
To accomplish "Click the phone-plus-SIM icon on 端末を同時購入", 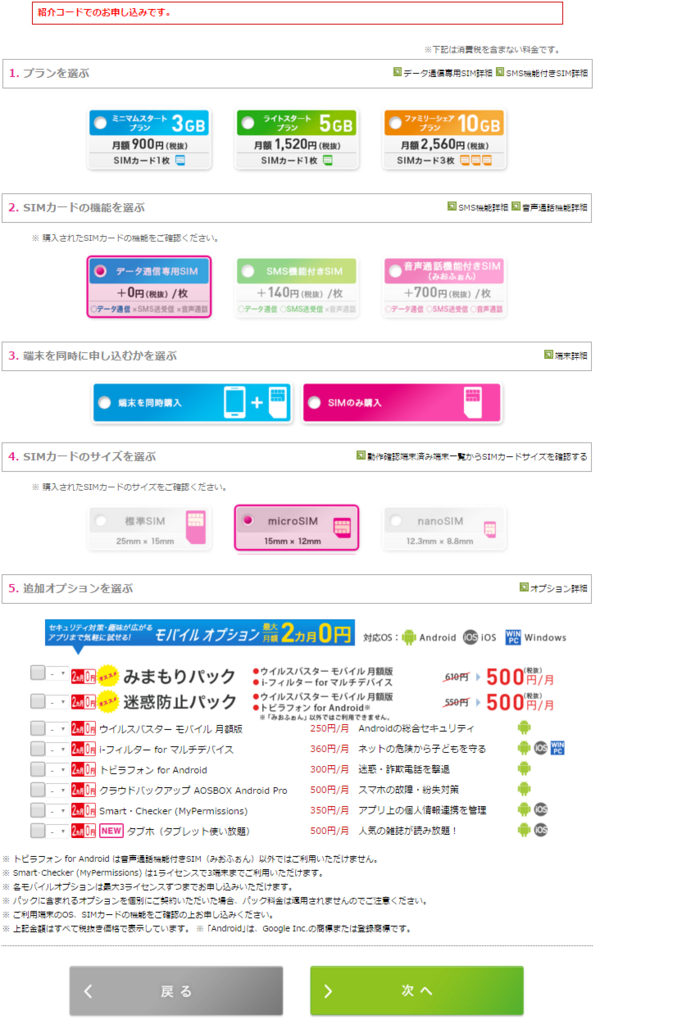I will pyautogui.click(x=255, y=402).
